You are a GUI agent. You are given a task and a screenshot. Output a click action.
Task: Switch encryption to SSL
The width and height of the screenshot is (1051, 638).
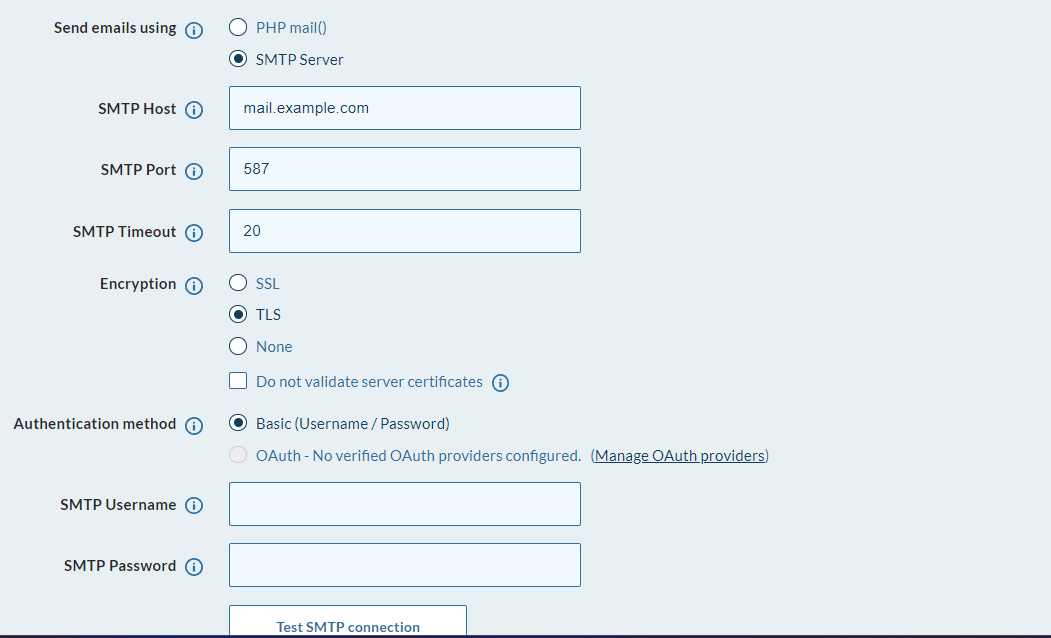(238, 283)
